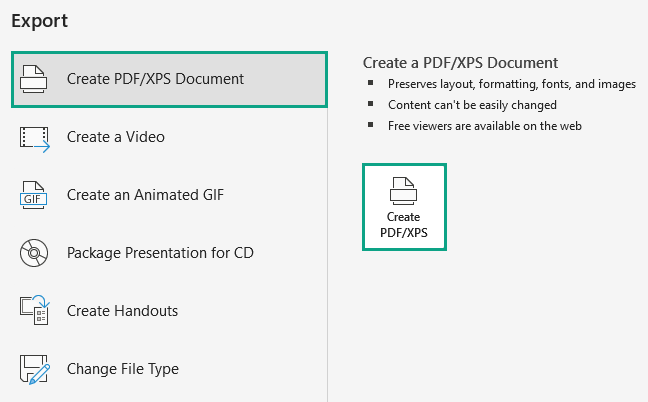Open the Create a Video option
Viewport: 648px width, 402px height.
click(x=169, y=137)
